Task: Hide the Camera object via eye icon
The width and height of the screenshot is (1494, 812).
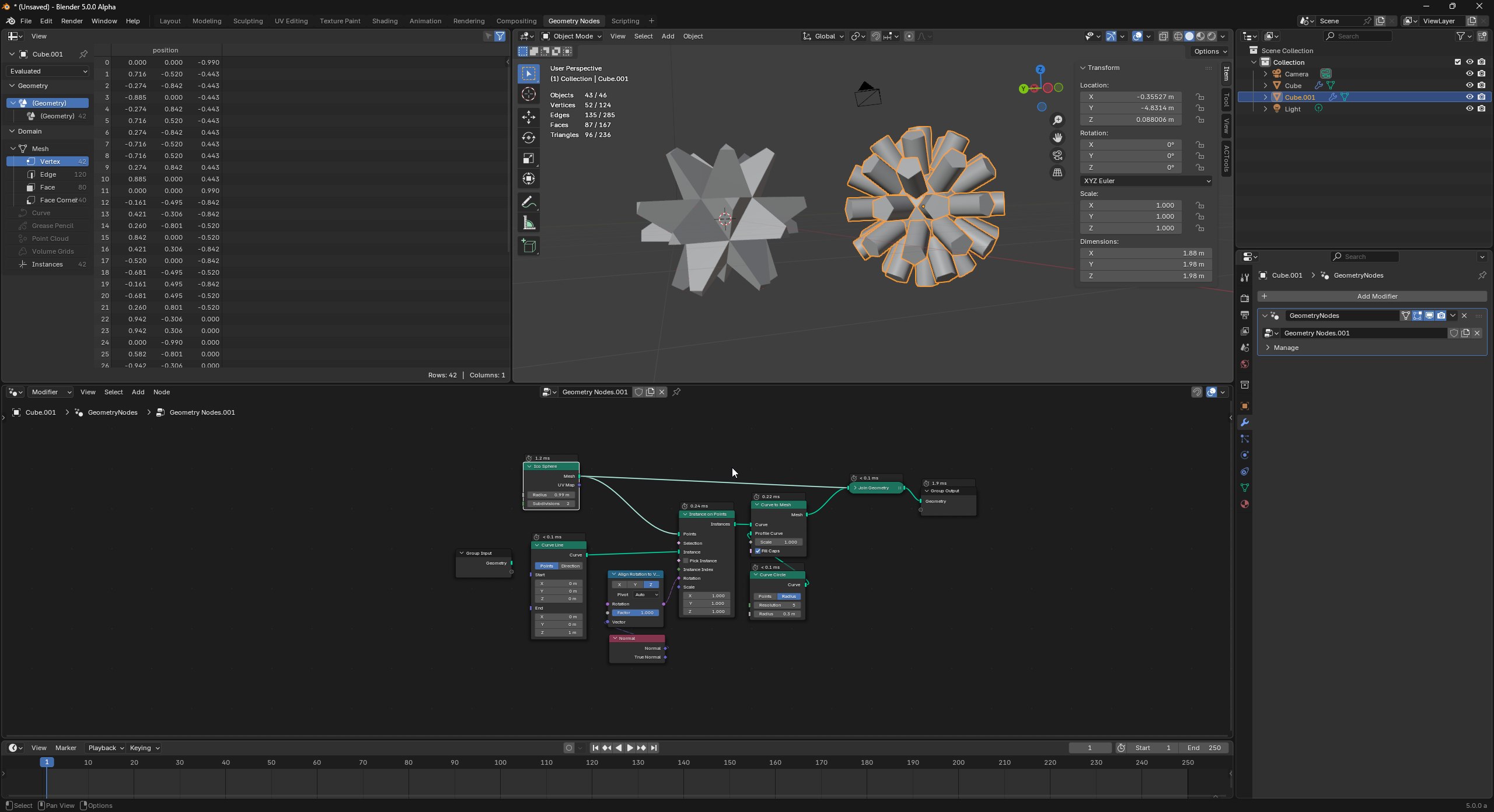Action: [x=1469, y=73]
